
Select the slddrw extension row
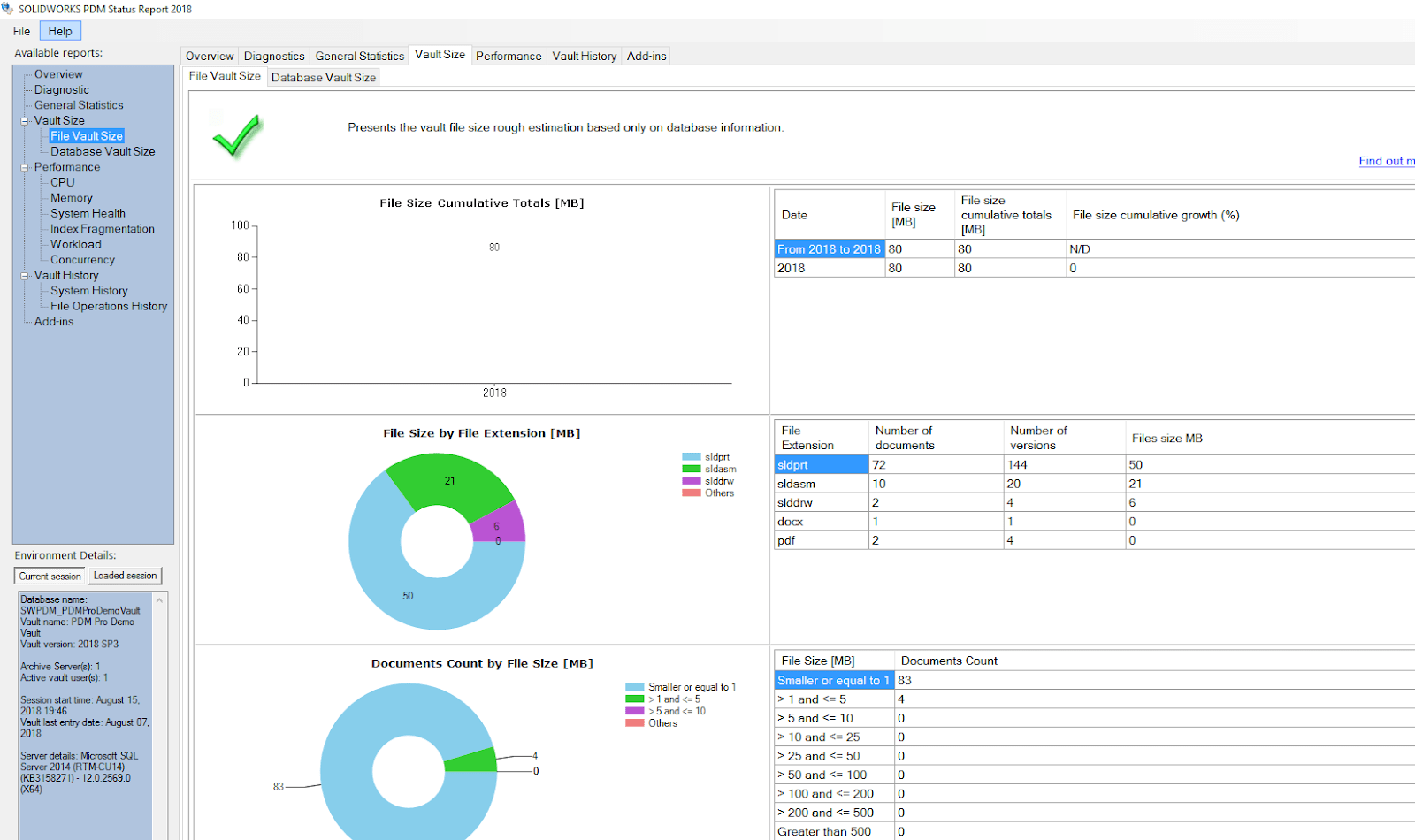[x=1095, y=502]
